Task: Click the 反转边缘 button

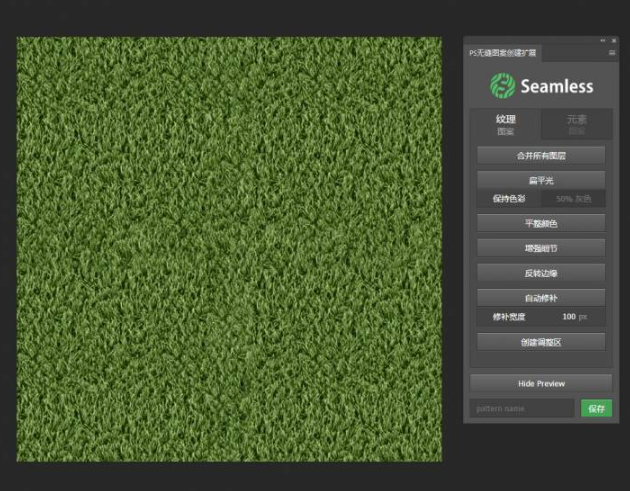Action: coord(541,272)
